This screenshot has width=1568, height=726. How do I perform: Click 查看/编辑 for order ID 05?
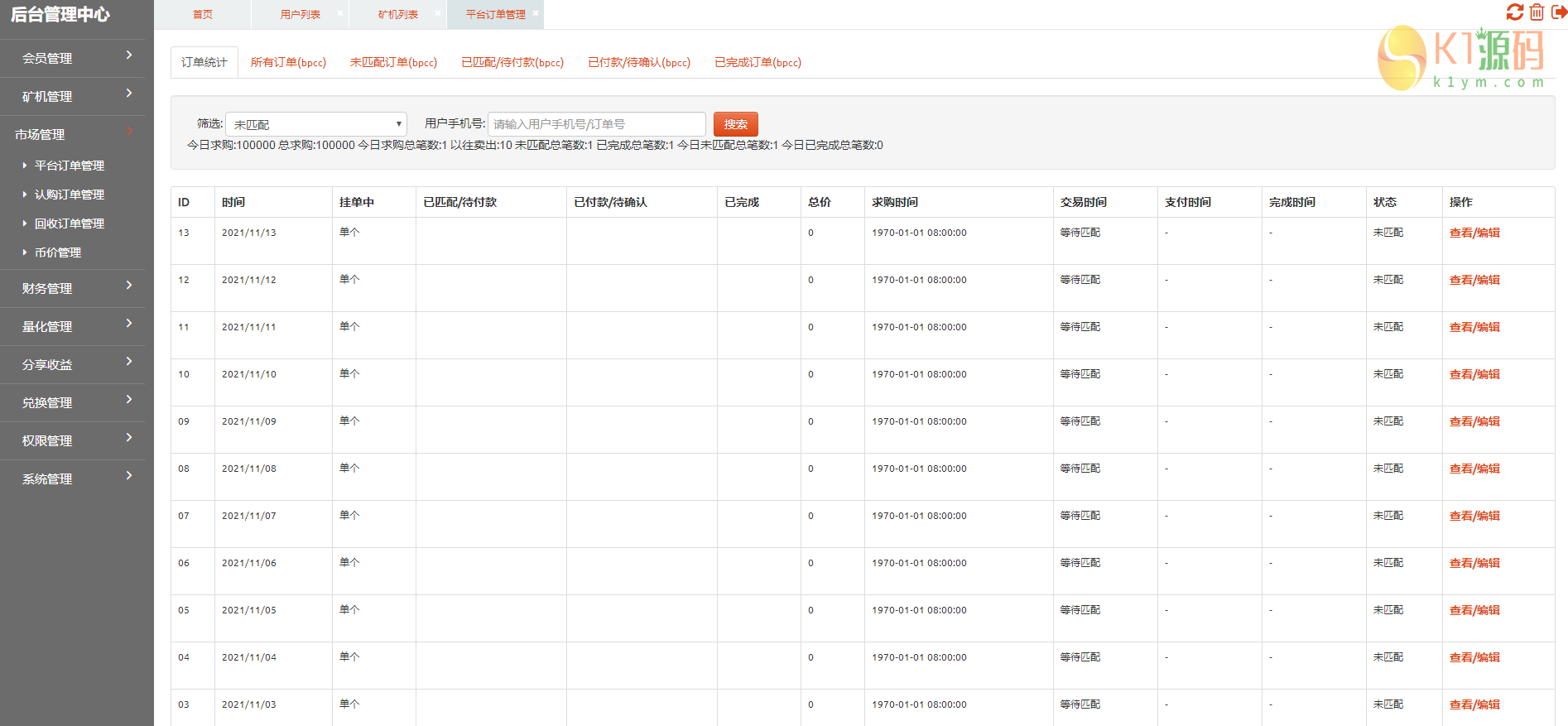(x=1474, y=610)
